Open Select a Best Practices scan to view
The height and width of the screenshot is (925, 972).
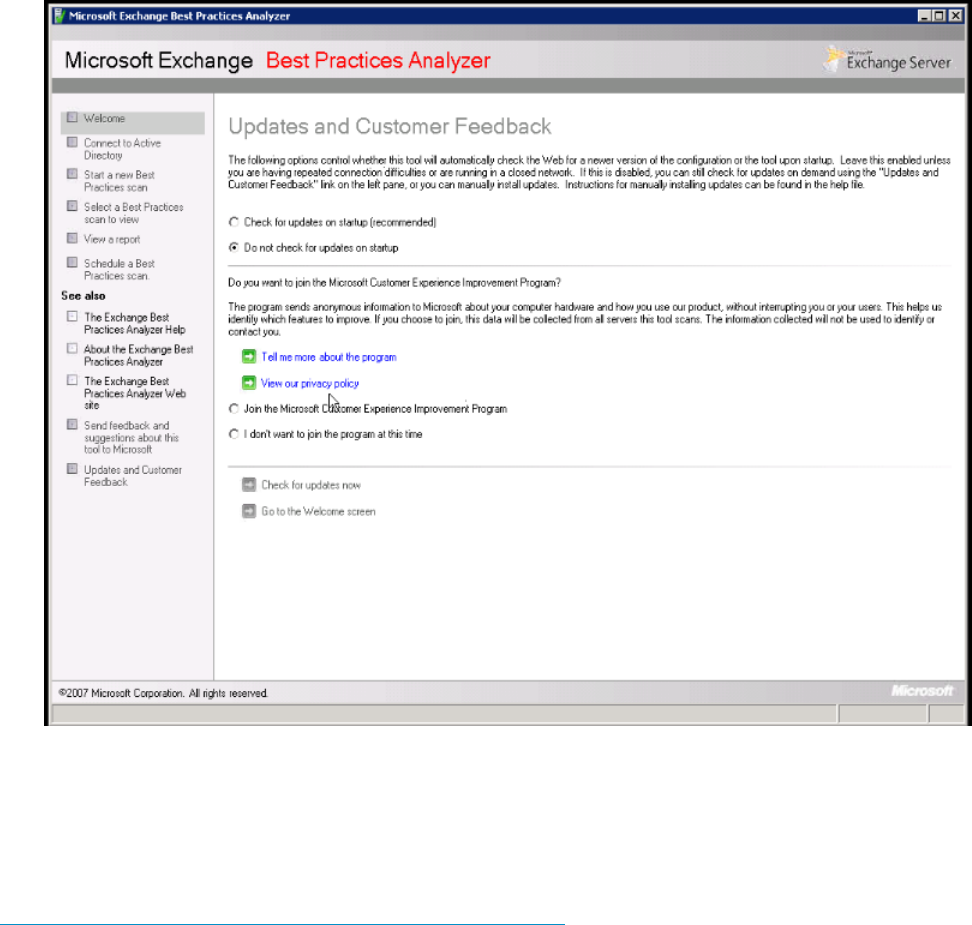coord(133,213)
